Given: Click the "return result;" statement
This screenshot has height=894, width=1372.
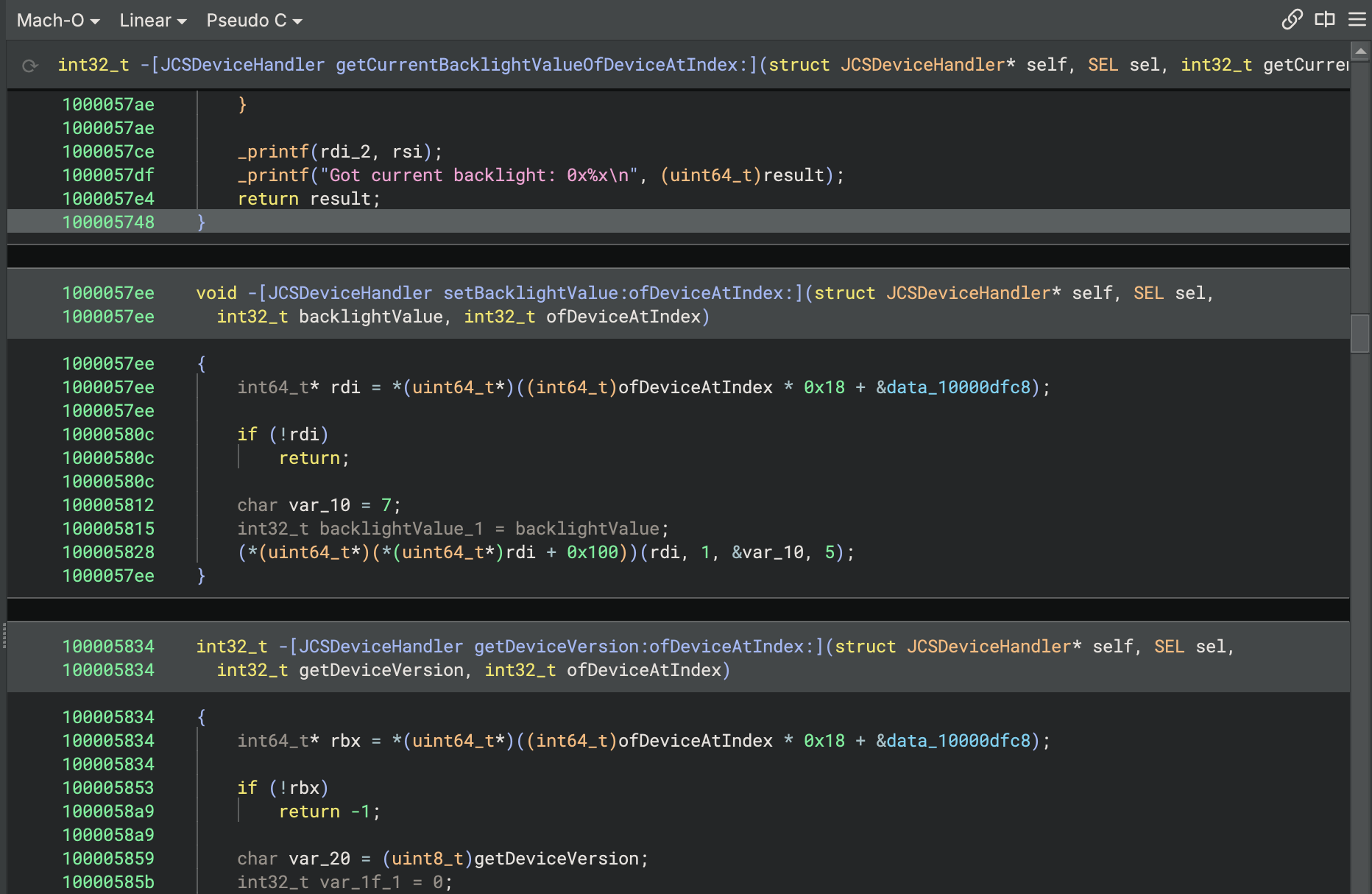Looking at the screenshot, I should (308, 199).
